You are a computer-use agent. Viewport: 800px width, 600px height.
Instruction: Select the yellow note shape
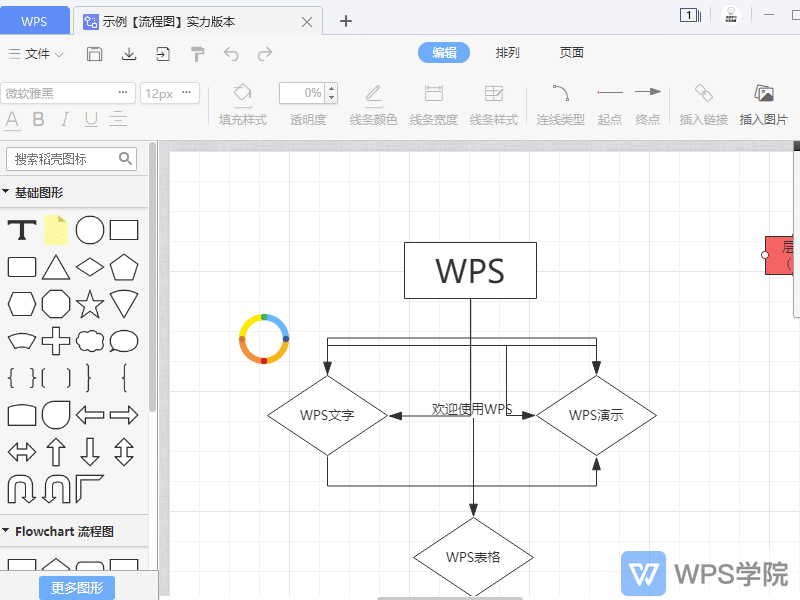click(x=56, y=230)
